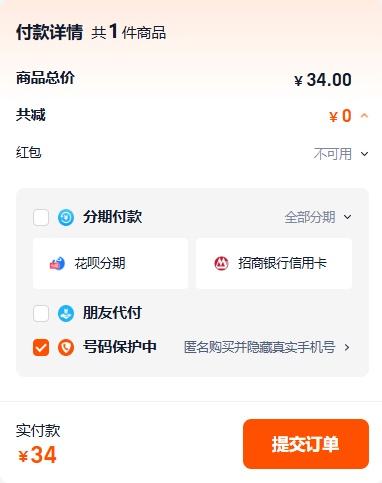The width and height of the screenshot is (382, 483).
Task: Expand the 红包 不可用 dropdown arrow
Action: [x=364, y=154]
